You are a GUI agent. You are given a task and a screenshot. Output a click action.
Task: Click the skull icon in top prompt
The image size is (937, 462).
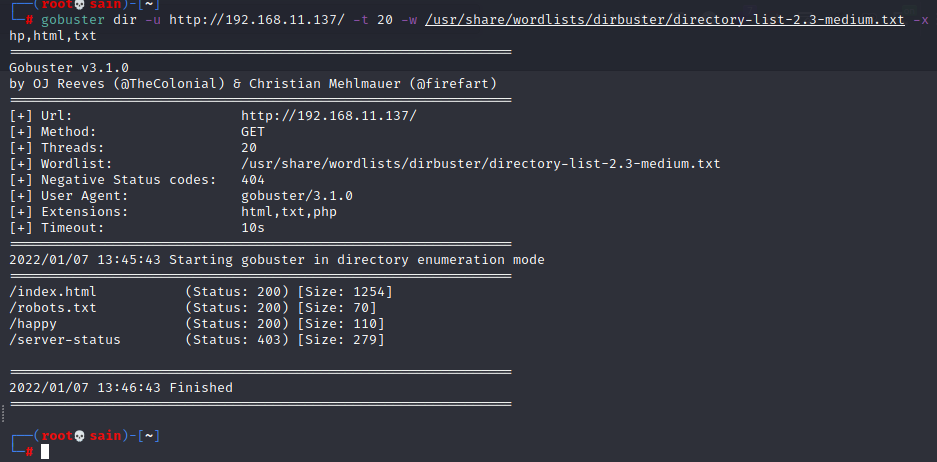click(x=79, y=4)
